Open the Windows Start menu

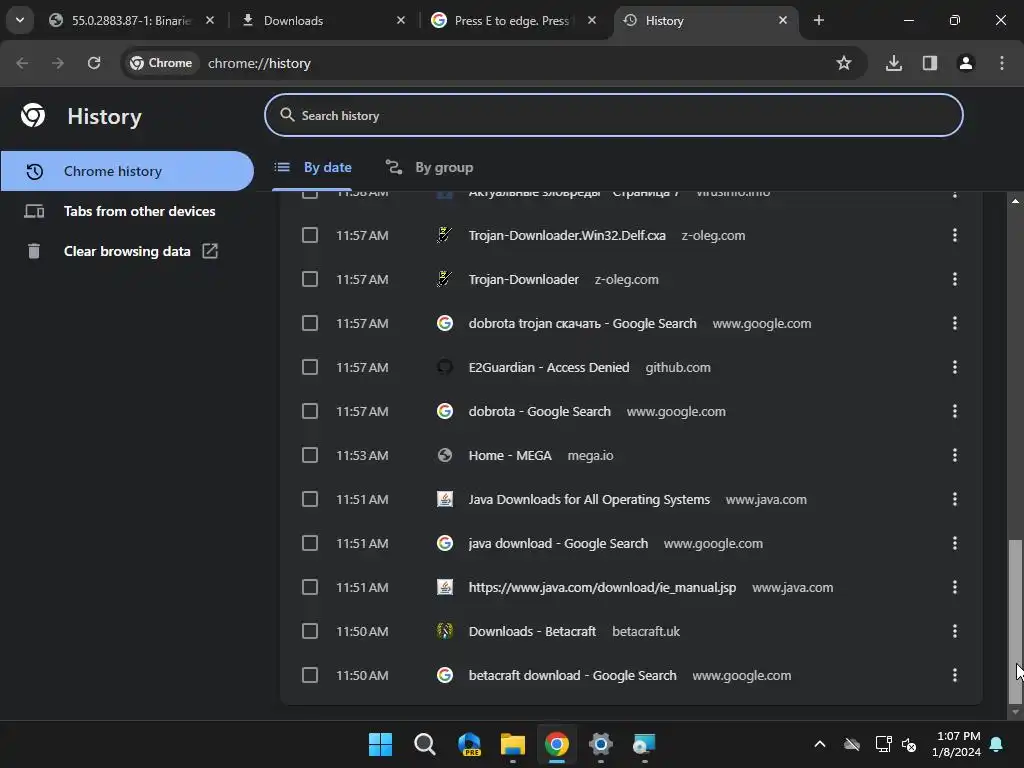pyautogui.click(x=380, y=744)
